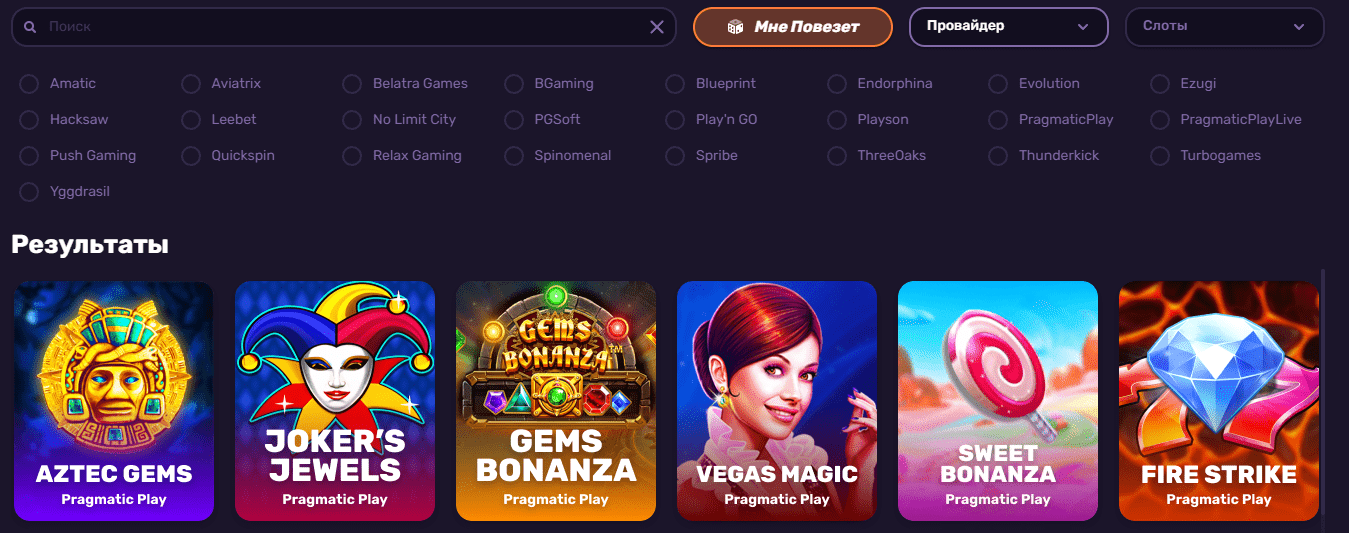Click the results vertical scrollbar

[1323, 400]
